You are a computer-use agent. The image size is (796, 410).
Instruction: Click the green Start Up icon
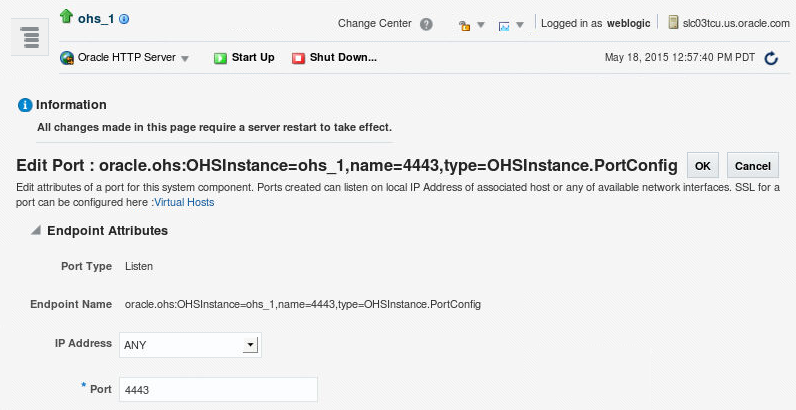tap(220, 58)
